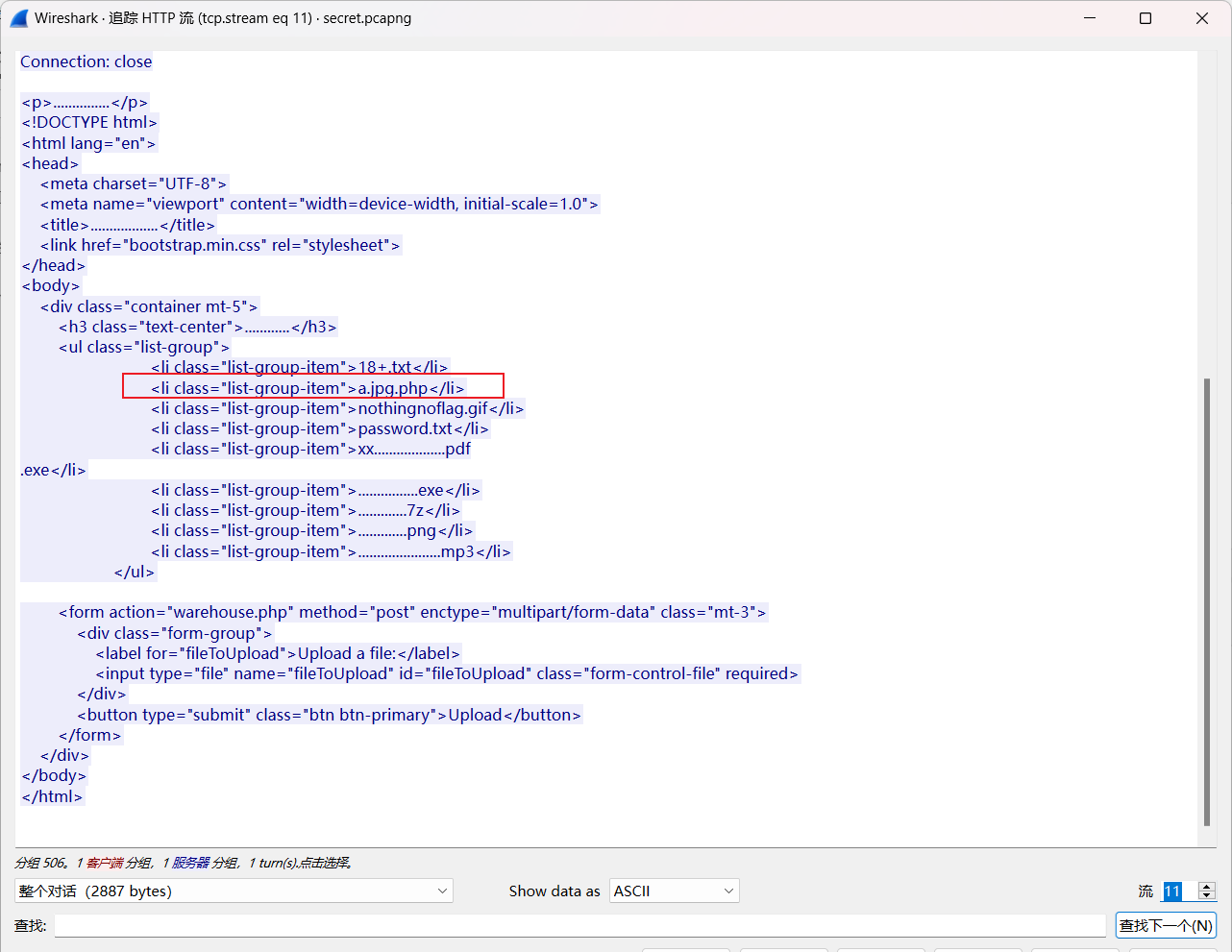
Task: Click the html lang="en" line
Action: (x=88, y=143)
